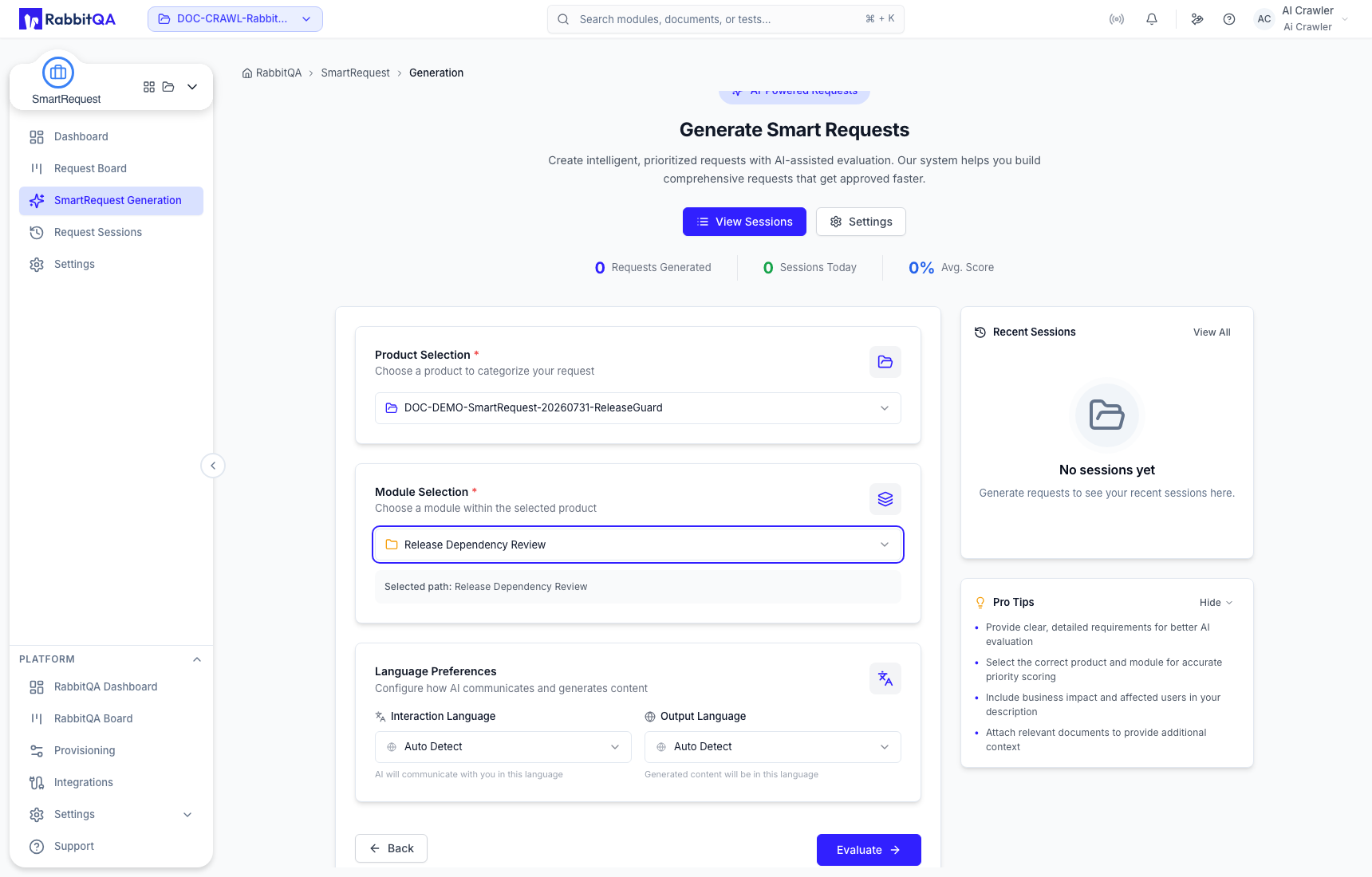The image size is (1372, 877).
Task: Click the View Sessions button
Action: (x=744, y=222)
